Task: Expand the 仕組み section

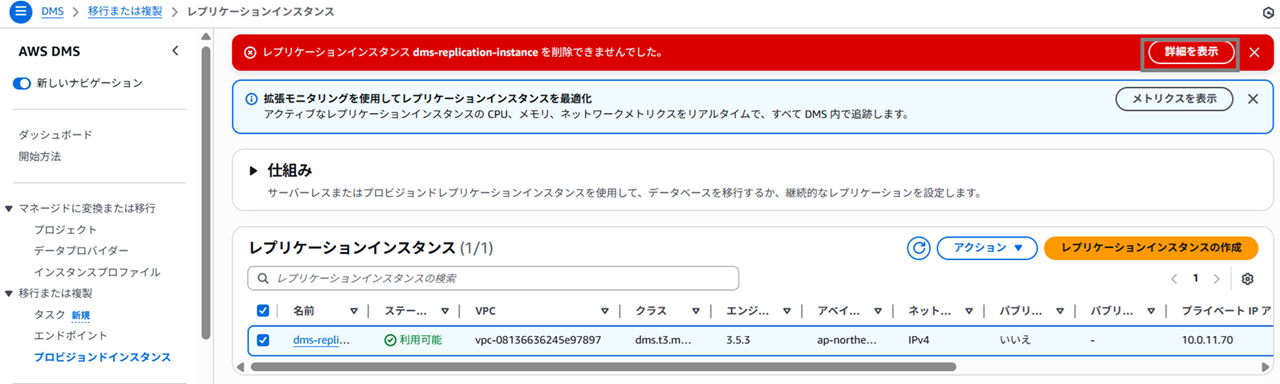Action: [254, 170]
